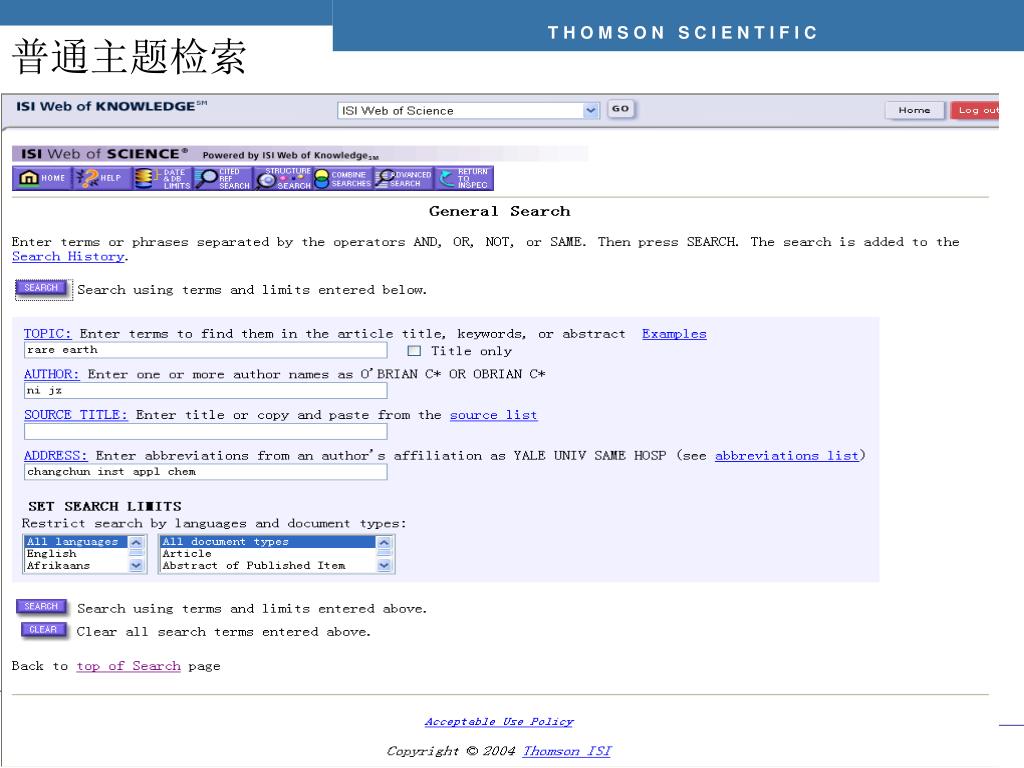Viewport: 1024px width, 768px height.
Task: Click languages list scroll up arrow
Action: coord(136,542)
